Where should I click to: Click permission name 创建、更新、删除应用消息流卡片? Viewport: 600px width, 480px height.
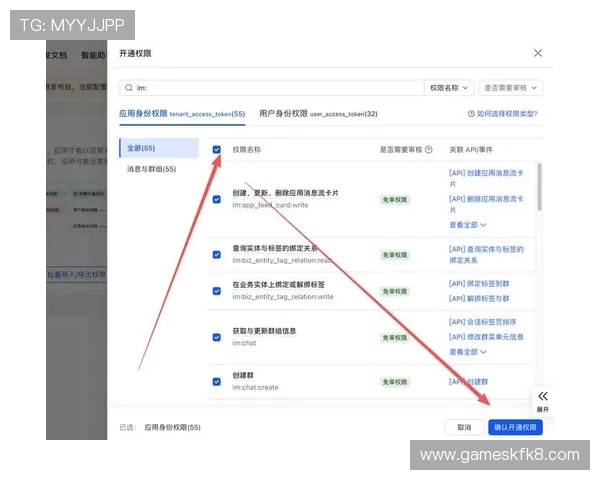285,193
